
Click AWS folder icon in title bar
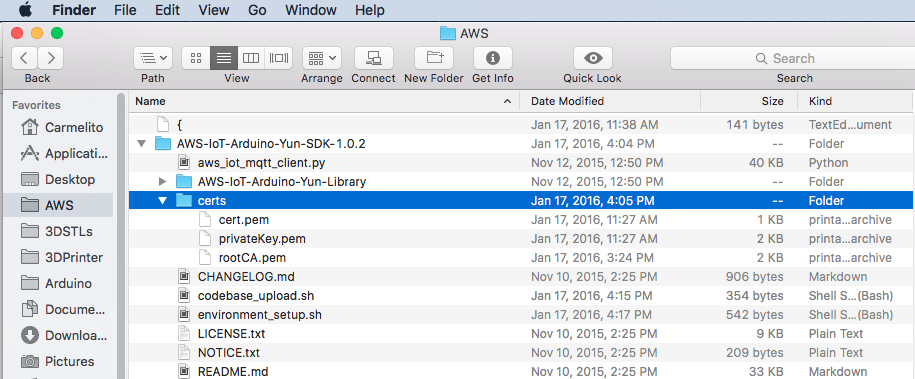448,33
